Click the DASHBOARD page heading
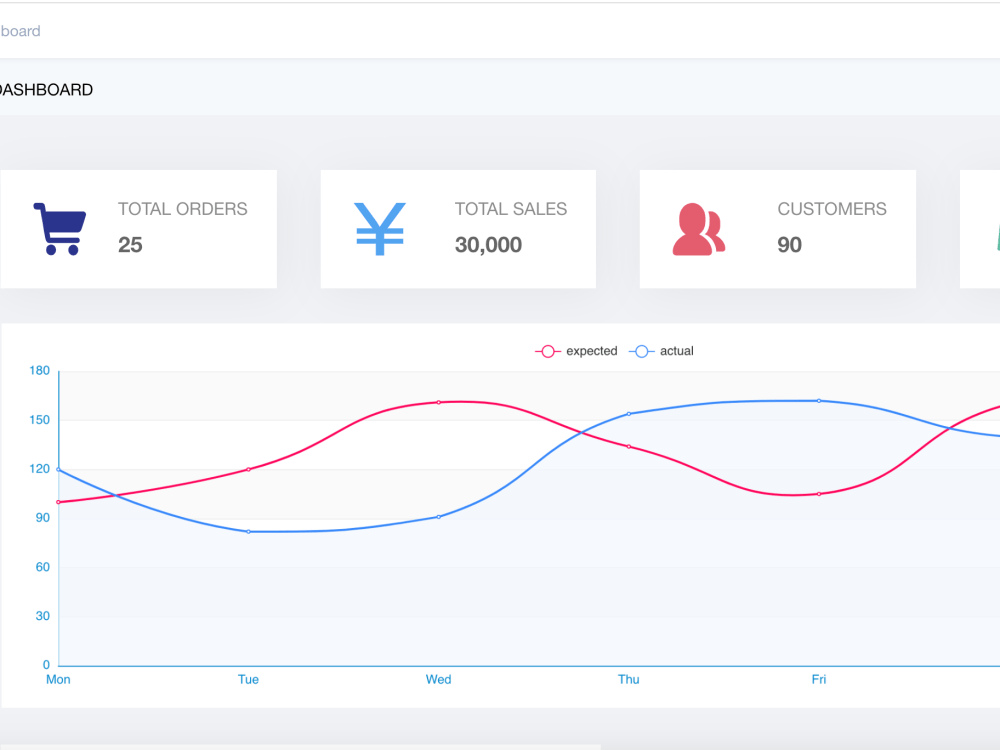The width and height of the screenshot is (1000, 750). coord(46,90)
